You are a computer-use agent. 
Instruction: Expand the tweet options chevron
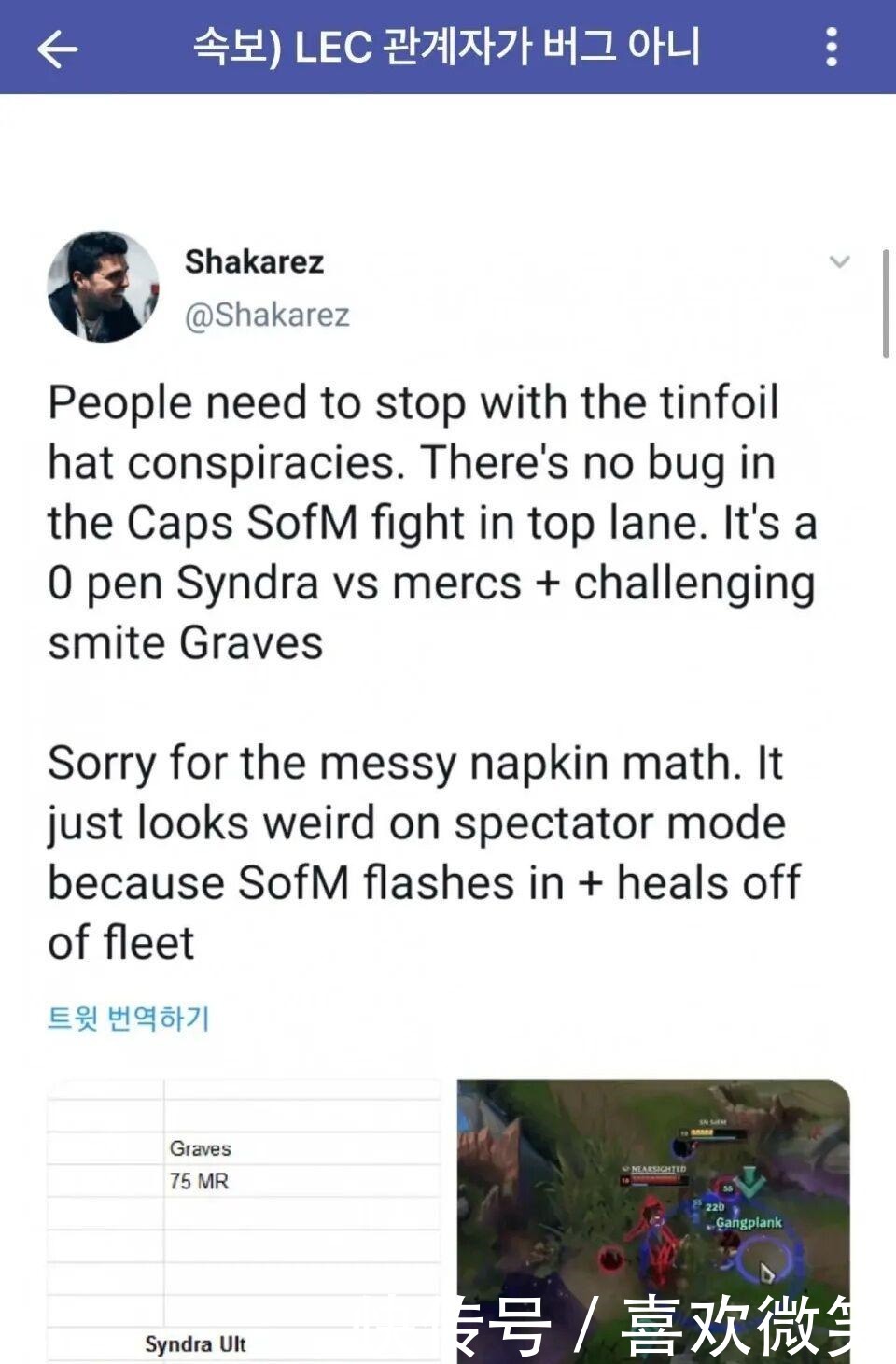839,261
